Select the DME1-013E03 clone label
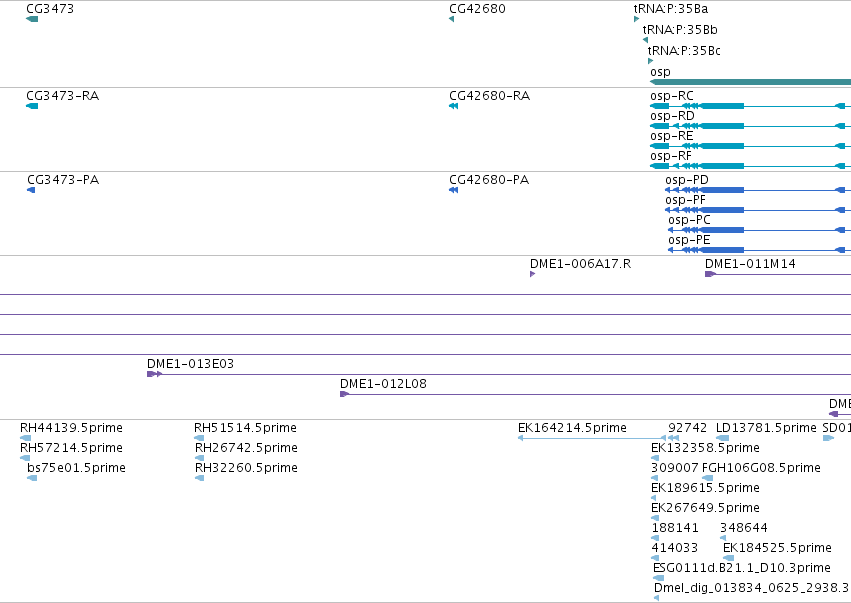 tap(190, 364)
